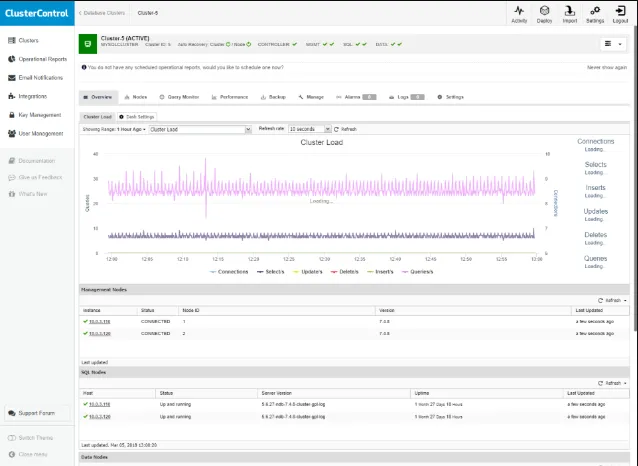638x466 pixels.
Task: Open Integrations in sidebar
Action: coord(28,96)
